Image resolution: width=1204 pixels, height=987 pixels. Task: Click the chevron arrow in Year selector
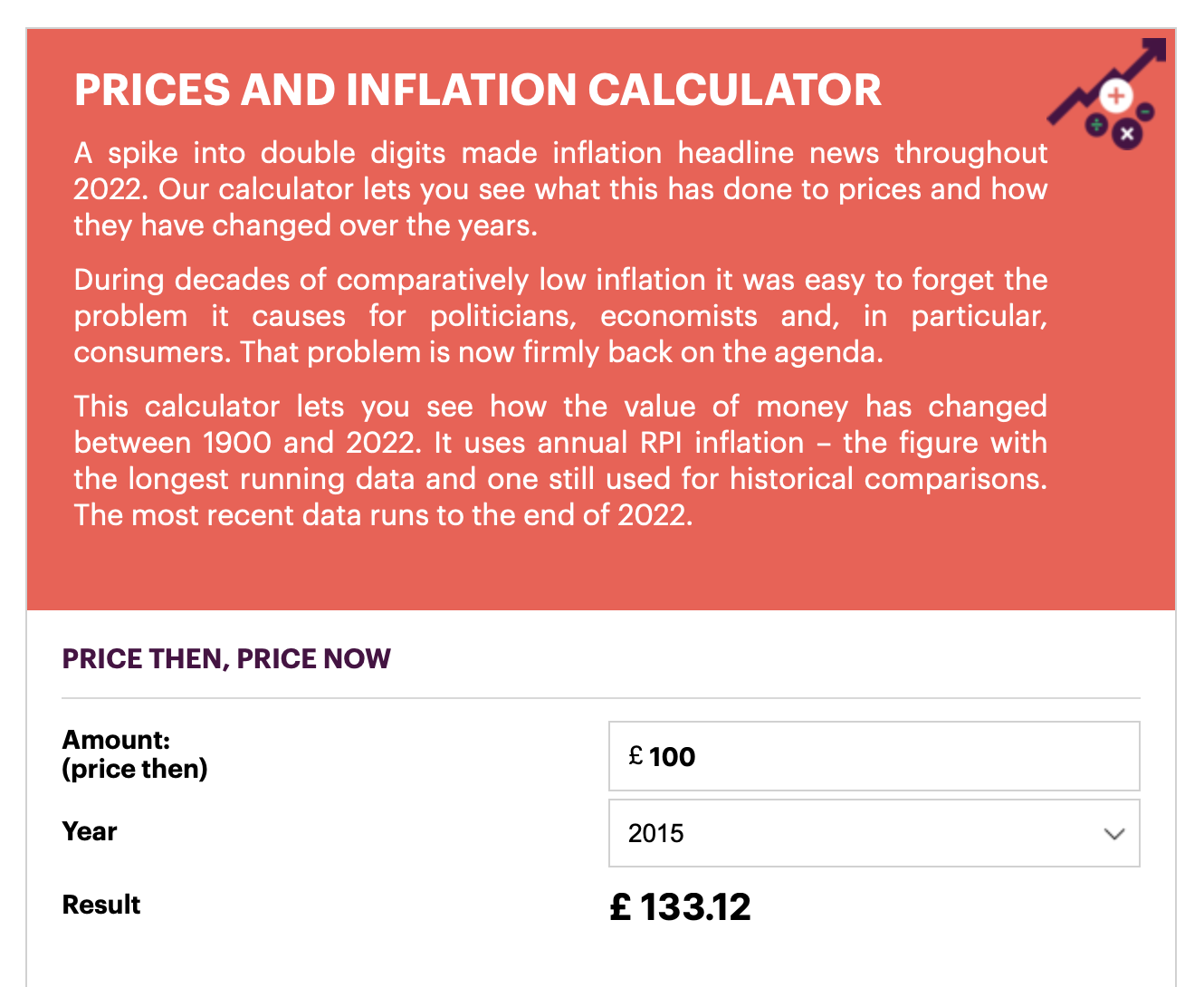point(1114,834)
